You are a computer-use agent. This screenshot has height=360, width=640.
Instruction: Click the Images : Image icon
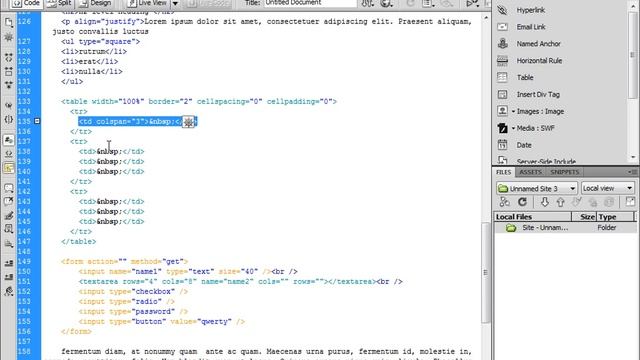point(502,111)
